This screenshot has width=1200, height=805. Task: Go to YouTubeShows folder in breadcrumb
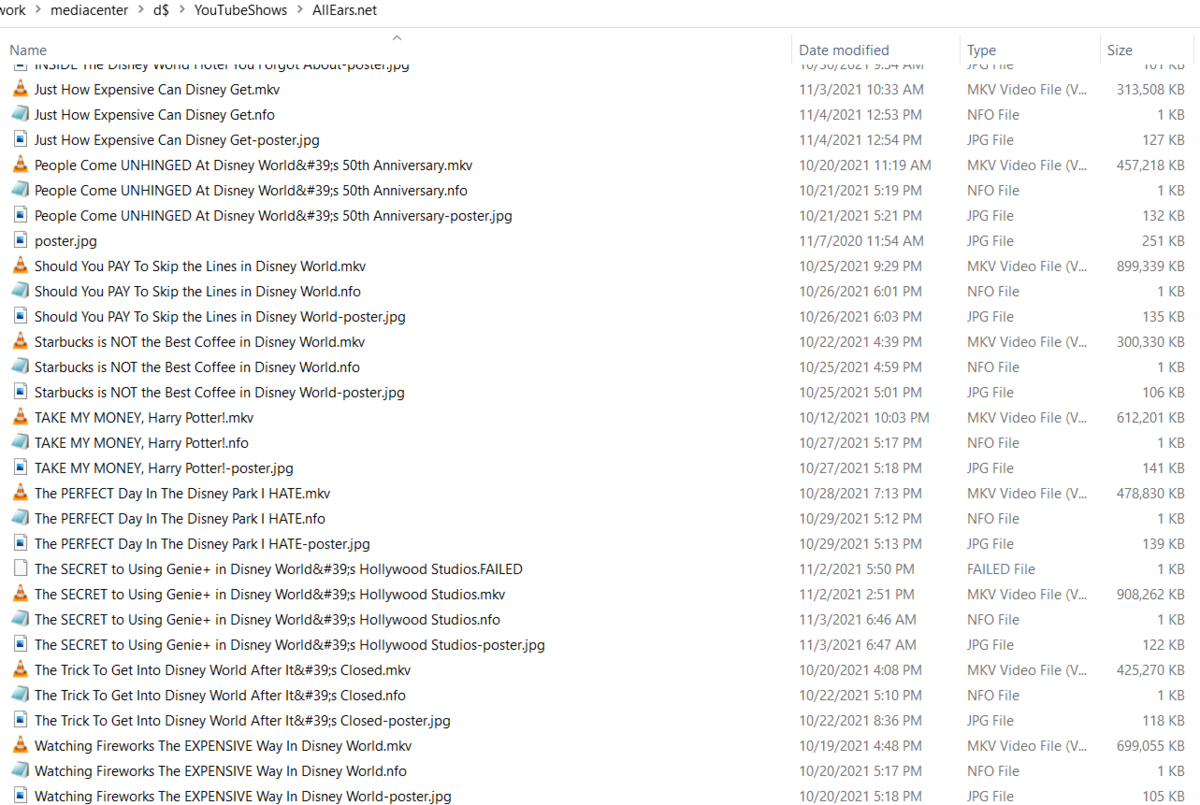pos(241,10)
